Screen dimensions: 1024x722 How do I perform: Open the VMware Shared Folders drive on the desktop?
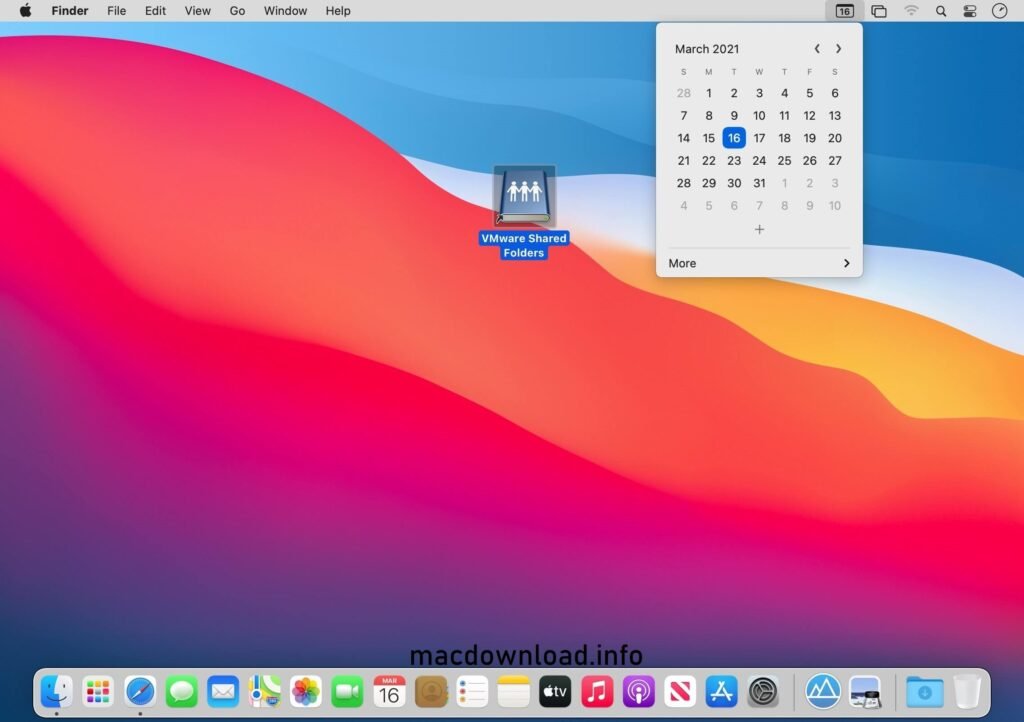tap(524, 196)
